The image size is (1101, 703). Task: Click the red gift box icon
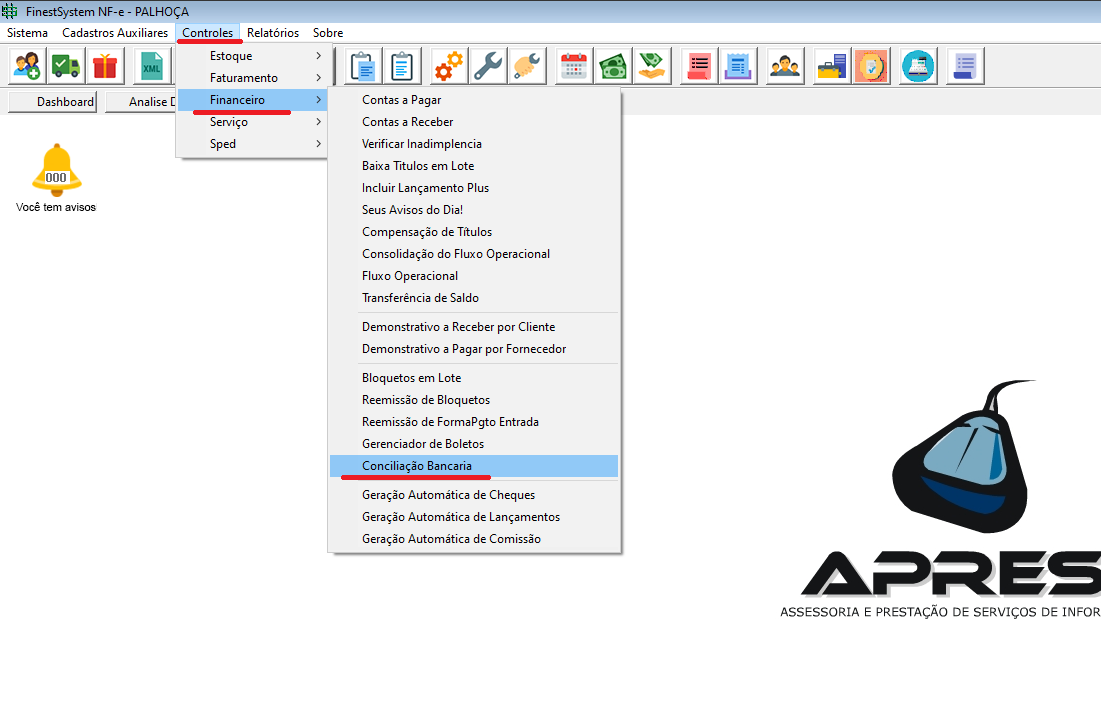(x=105, y=67)
